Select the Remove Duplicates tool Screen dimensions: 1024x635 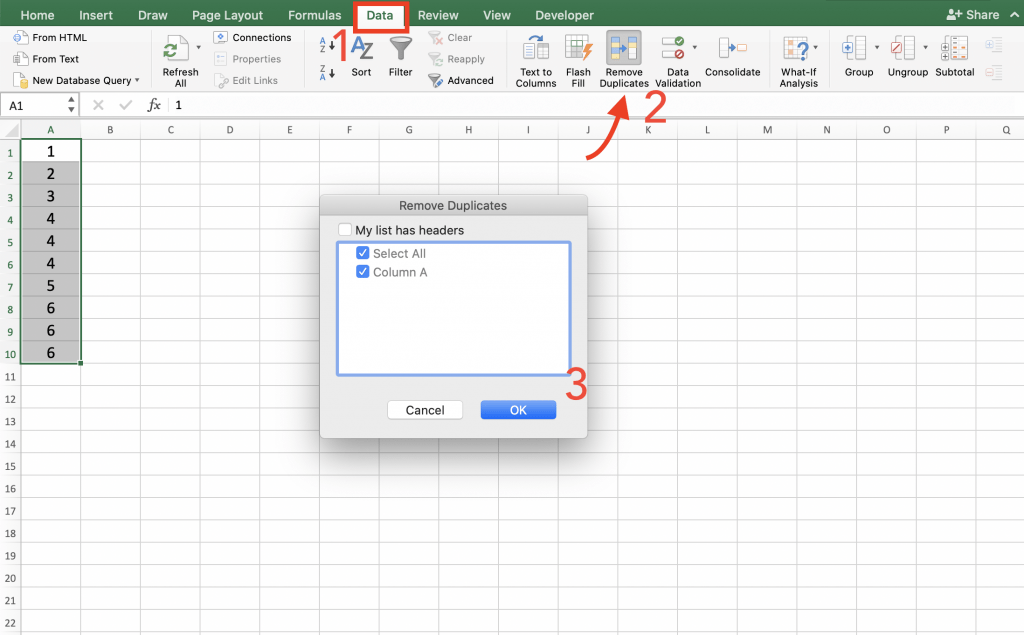pyautogui.click(x=623, y=58)
